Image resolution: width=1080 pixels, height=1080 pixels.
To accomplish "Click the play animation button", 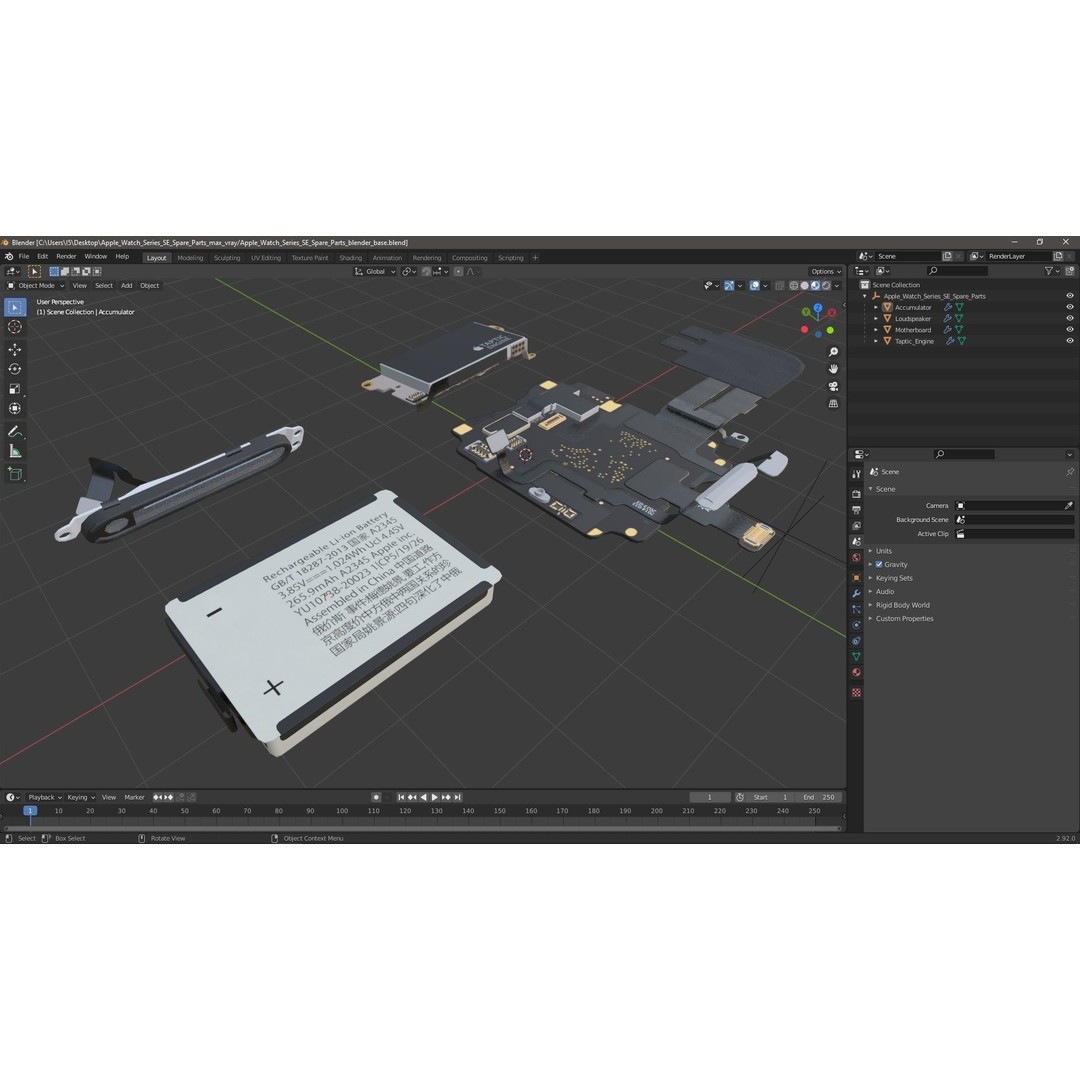I will click(x=435, y=797).
